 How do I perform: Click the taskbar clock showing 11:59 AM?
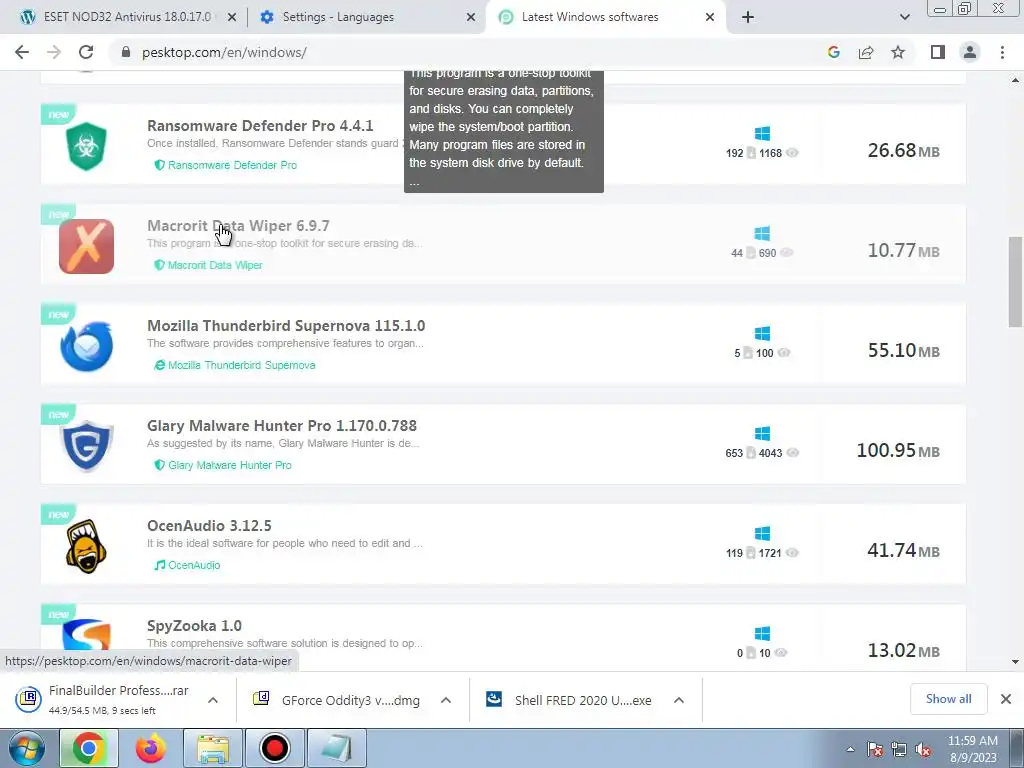(972, 749)
